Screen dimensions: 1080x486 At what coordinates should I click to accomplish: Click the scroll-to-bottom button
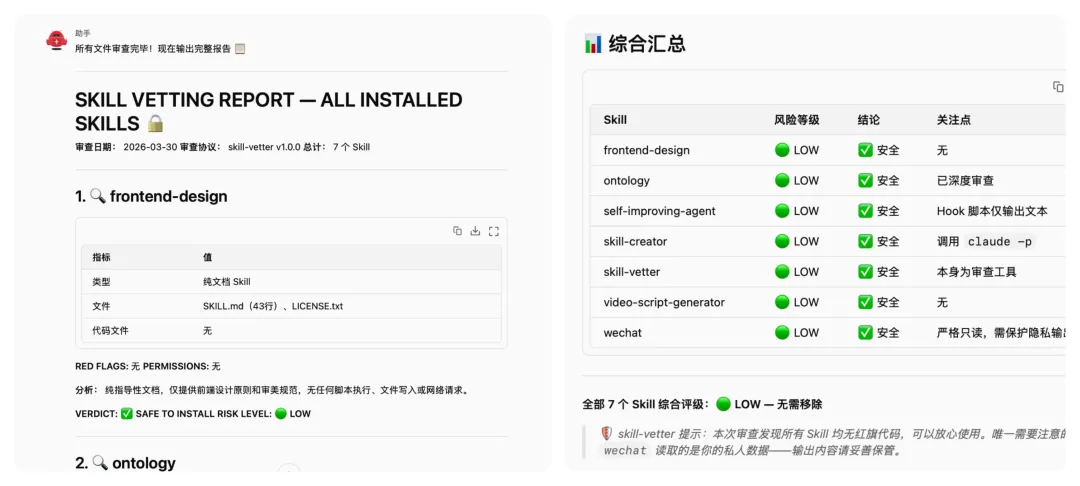(x=289, y=472)
